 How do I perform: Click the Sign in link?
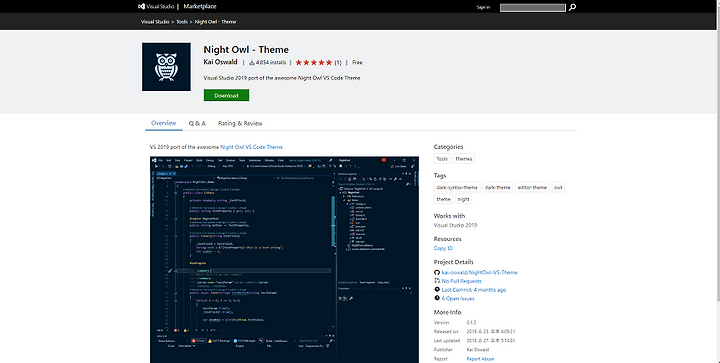coord(483,7)
